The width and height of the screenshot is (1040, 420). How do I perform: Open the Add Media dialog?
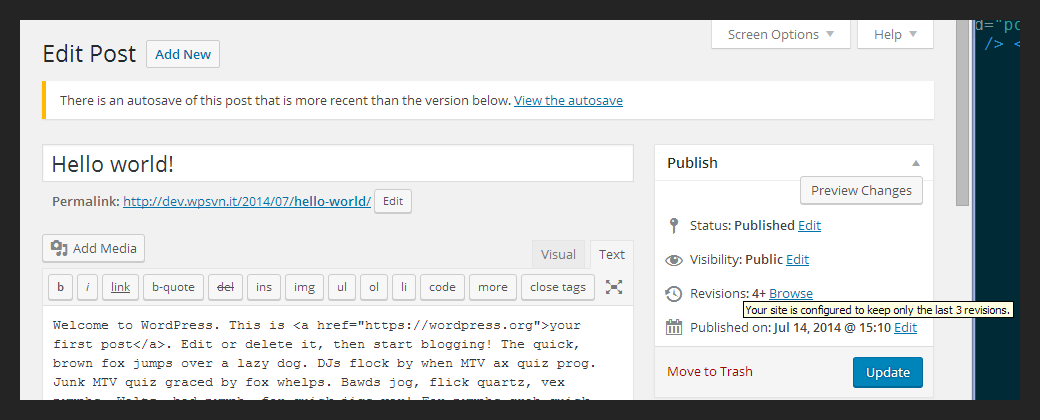(x=94, y=248)
